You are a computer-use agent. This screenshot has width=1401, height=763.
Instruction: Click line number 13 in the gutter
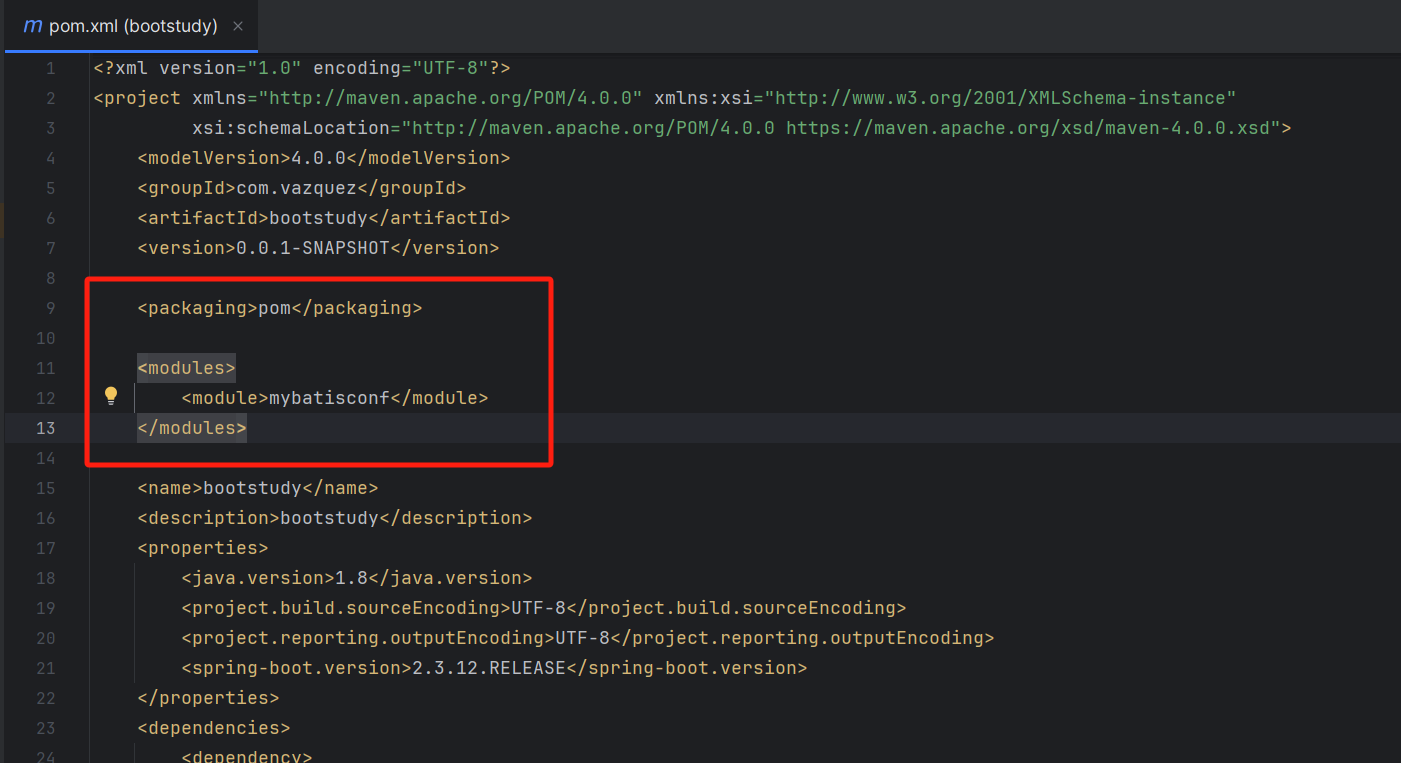click(45, 428)
